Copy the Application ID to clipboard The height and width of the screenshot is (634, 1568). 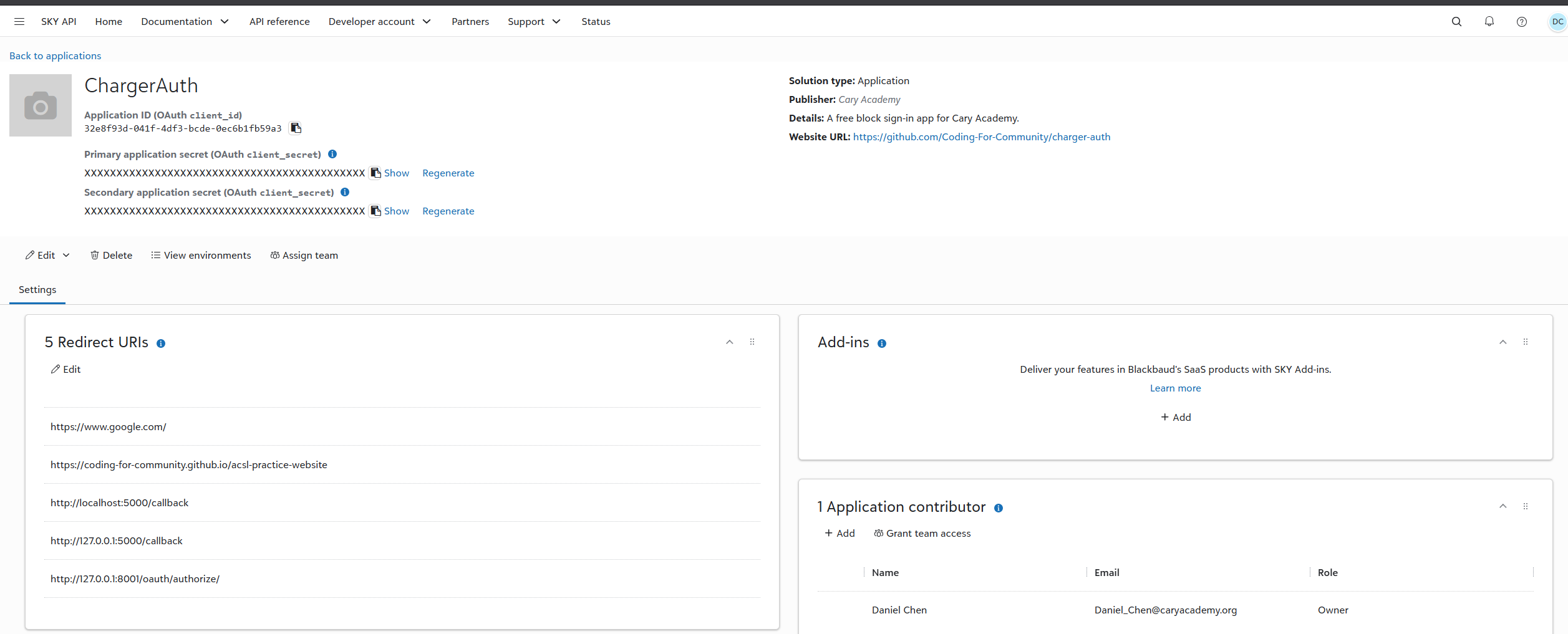click(x=296, y=128)
